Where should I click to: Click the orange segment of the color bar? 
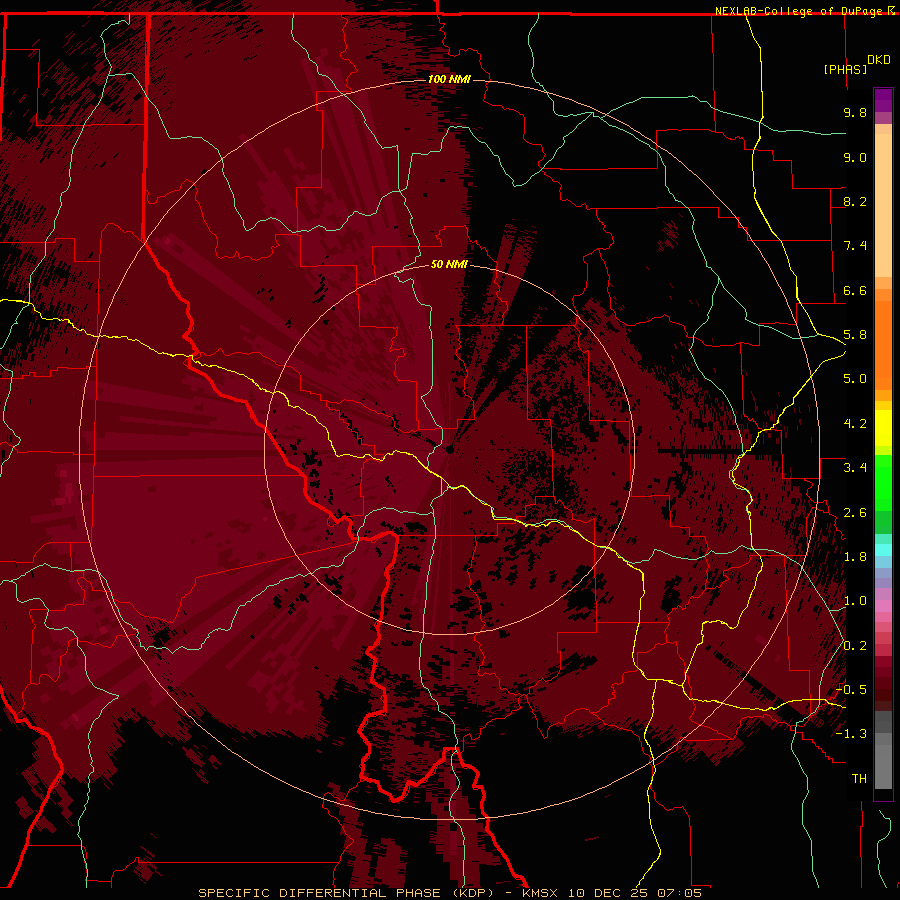pyautogui.click(x=883, y=344)
